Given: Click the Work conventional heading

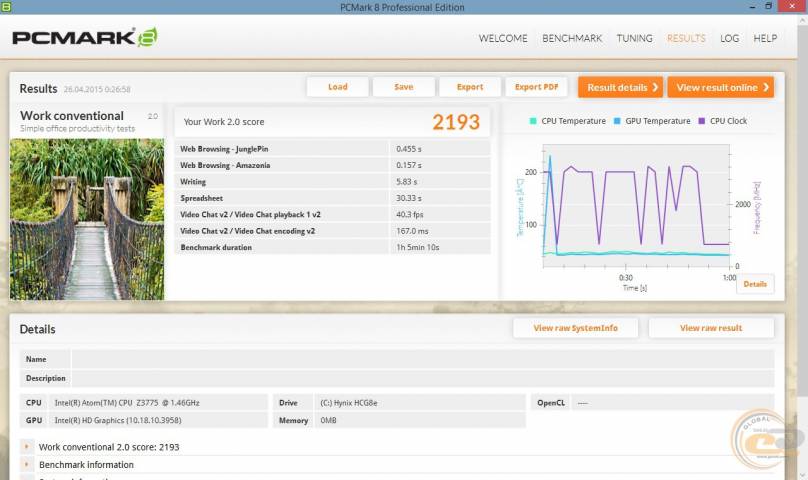Looking at the screenshot, I should point(72,116).
